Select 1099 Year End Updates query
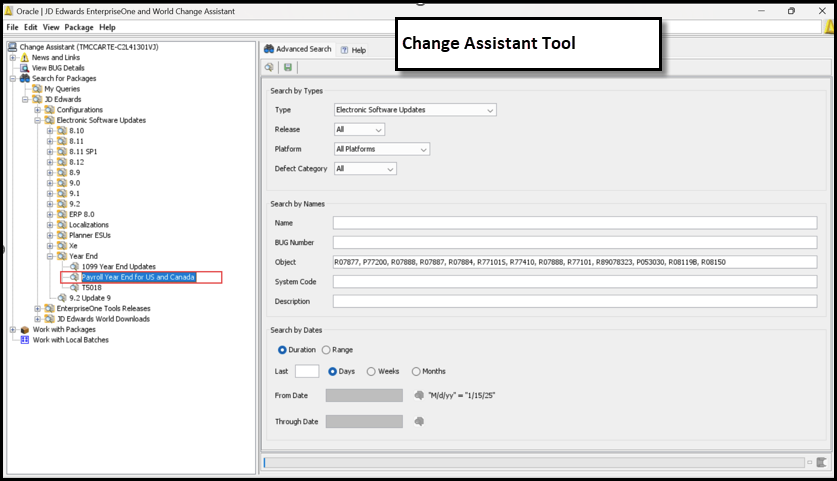This screenshot has width=837, height=481. (x=119, y=266)
